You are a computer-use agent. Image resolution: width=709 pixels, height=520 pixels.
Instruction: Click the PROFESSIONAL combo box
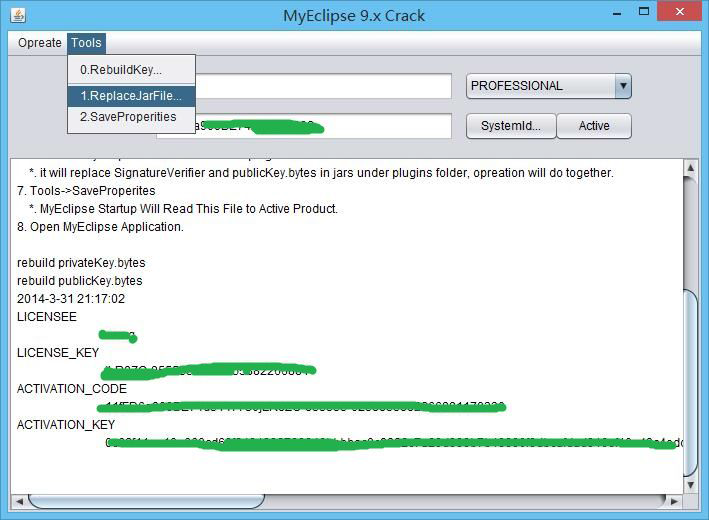[548, 86]
